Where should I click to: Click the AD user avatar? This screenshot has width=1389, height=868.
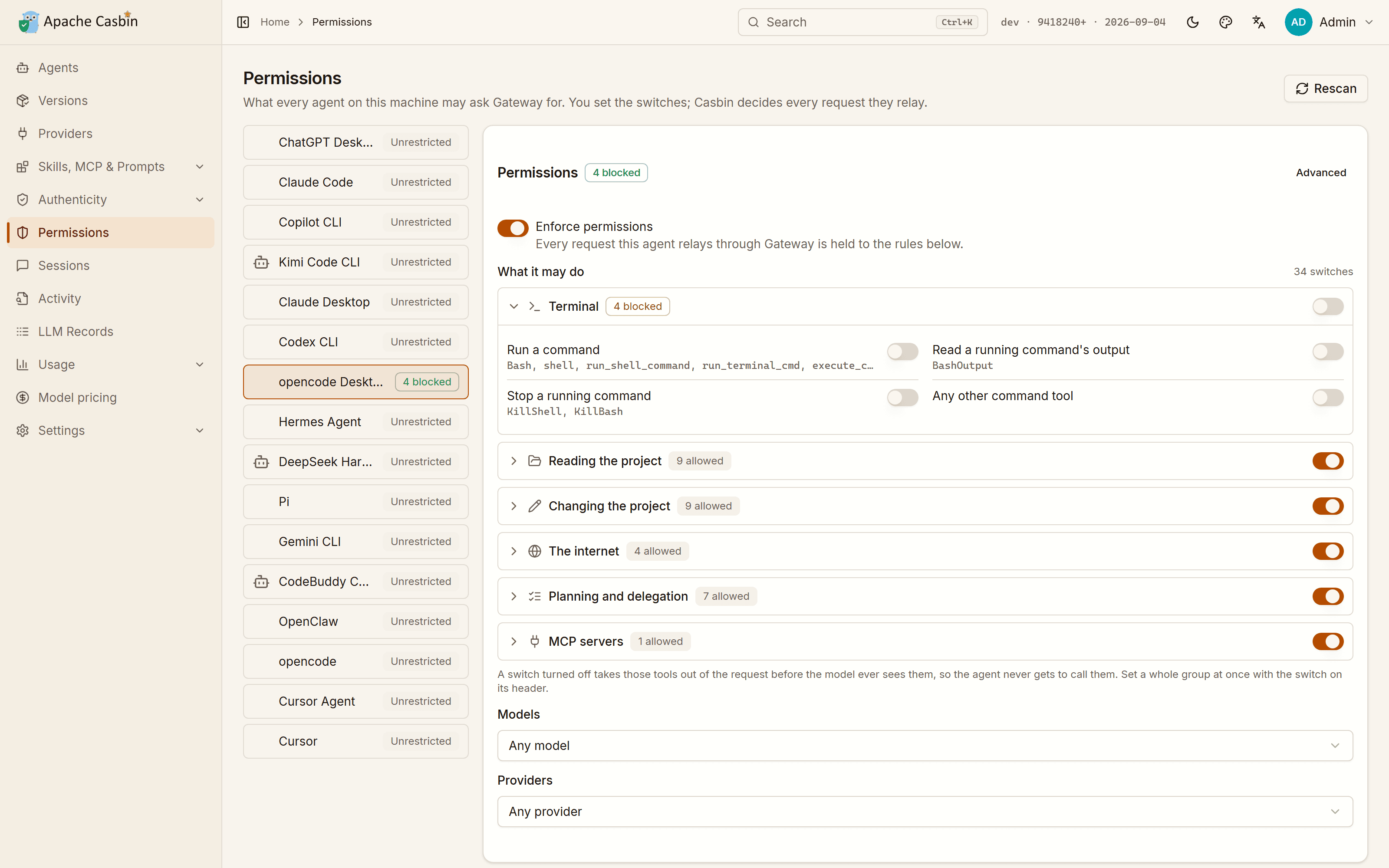[1298, 22]
